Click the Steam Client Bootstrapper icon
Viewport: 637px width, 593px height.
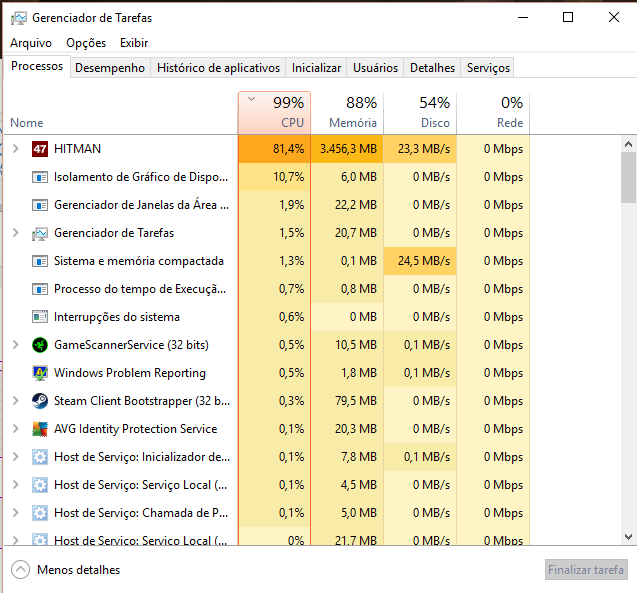pyautogui.click(x=40, y=401)
